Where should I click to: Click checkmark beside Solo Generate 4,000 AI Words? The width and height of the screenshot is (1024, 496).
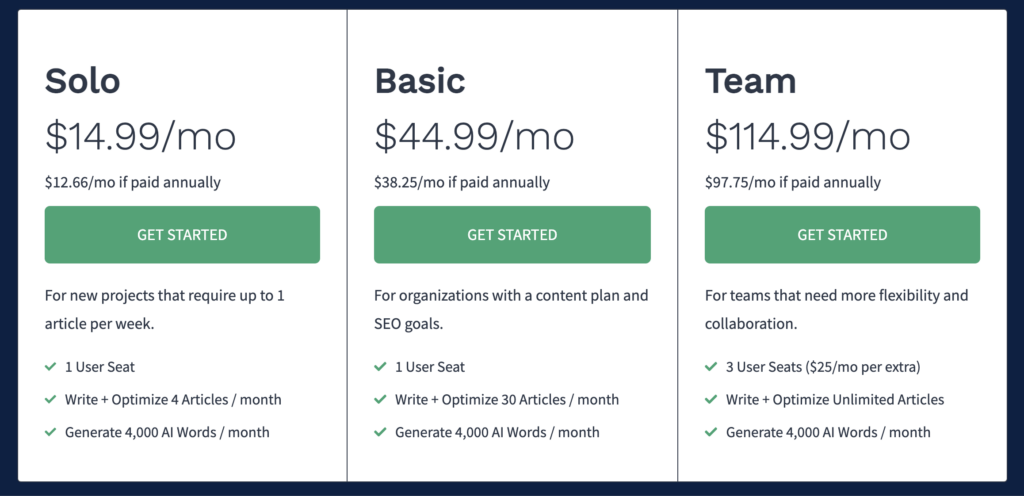click(x=50, y=432)
